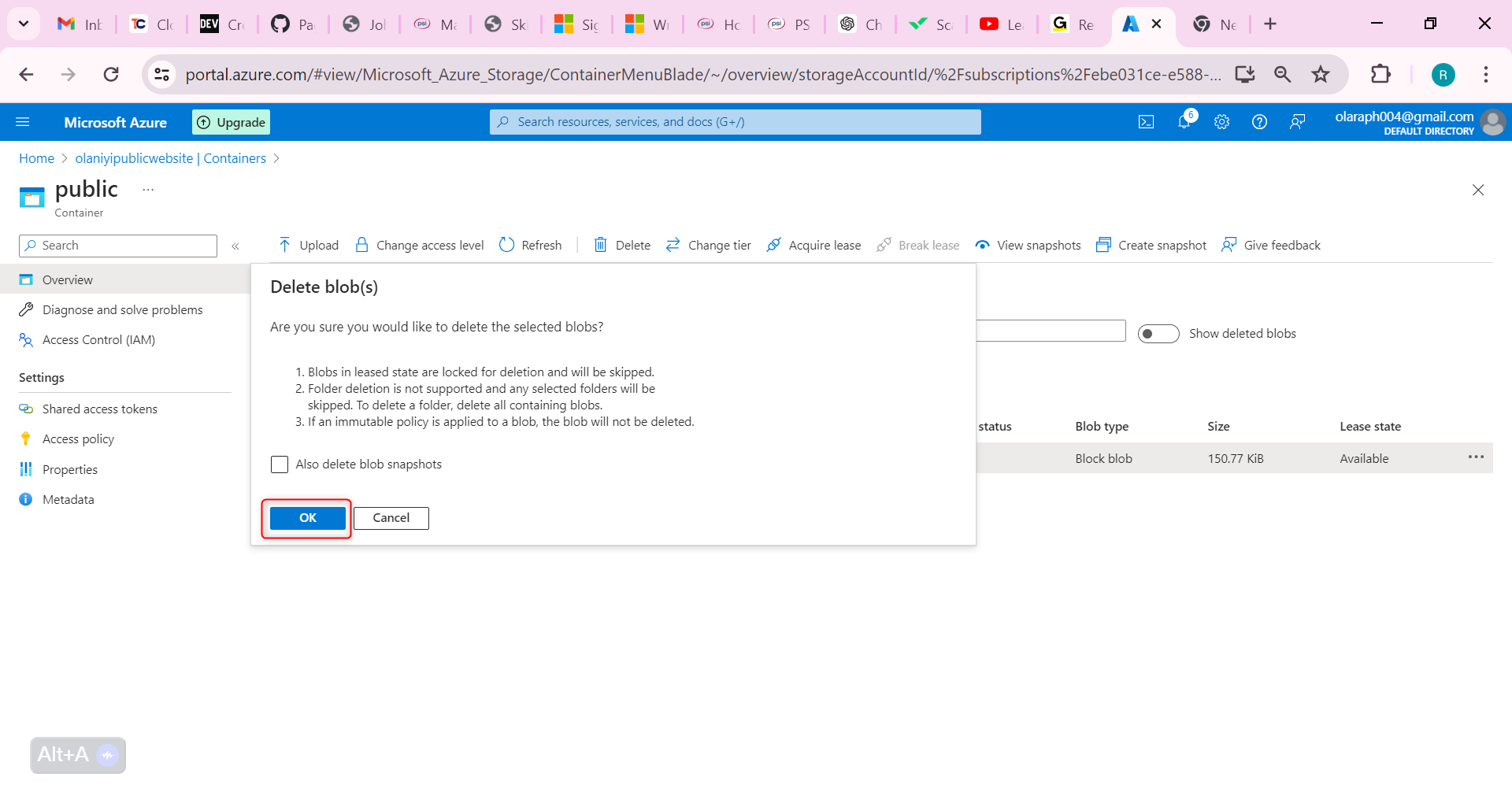Image resolution: width=1512 pixels, height=803 pixels.
Task: Switch to the Gmail Inbox browser tab
Action: coord(80,24)
